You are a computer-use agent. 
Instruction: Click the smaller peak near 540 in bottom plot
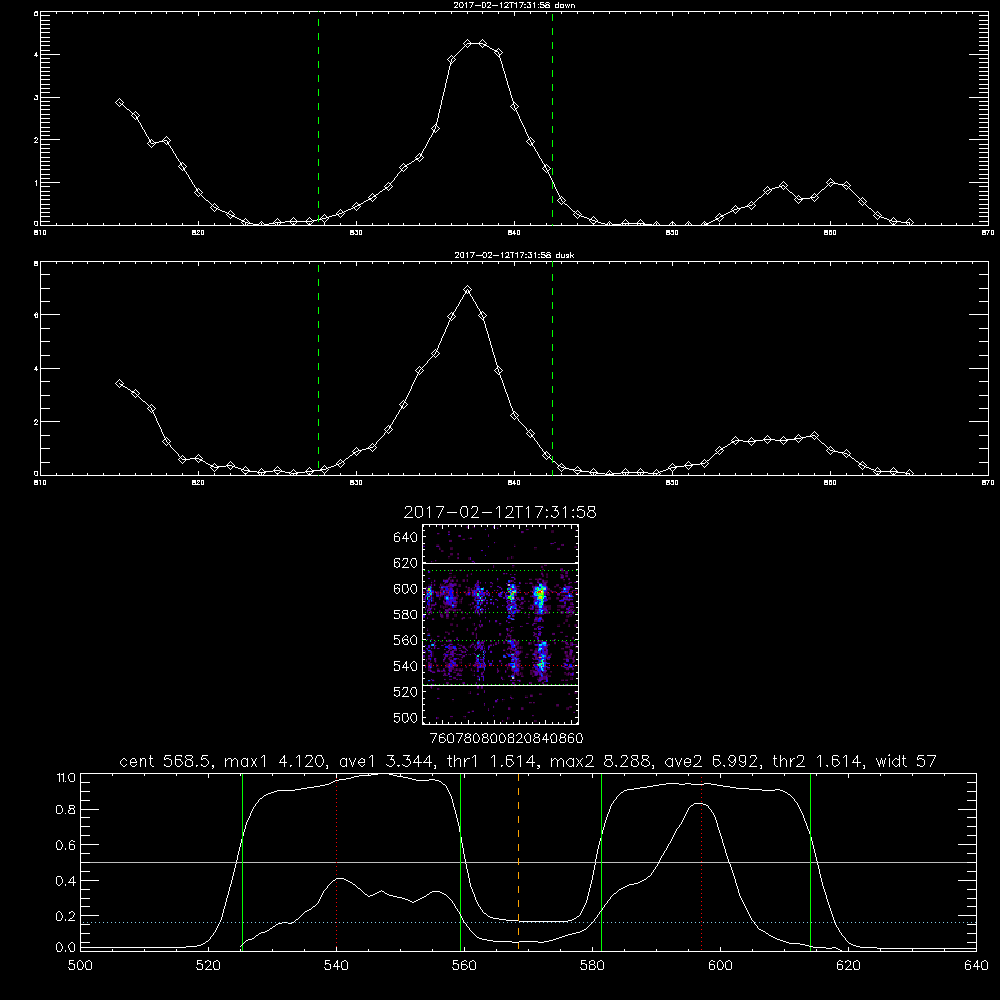(x=340, y=879)
